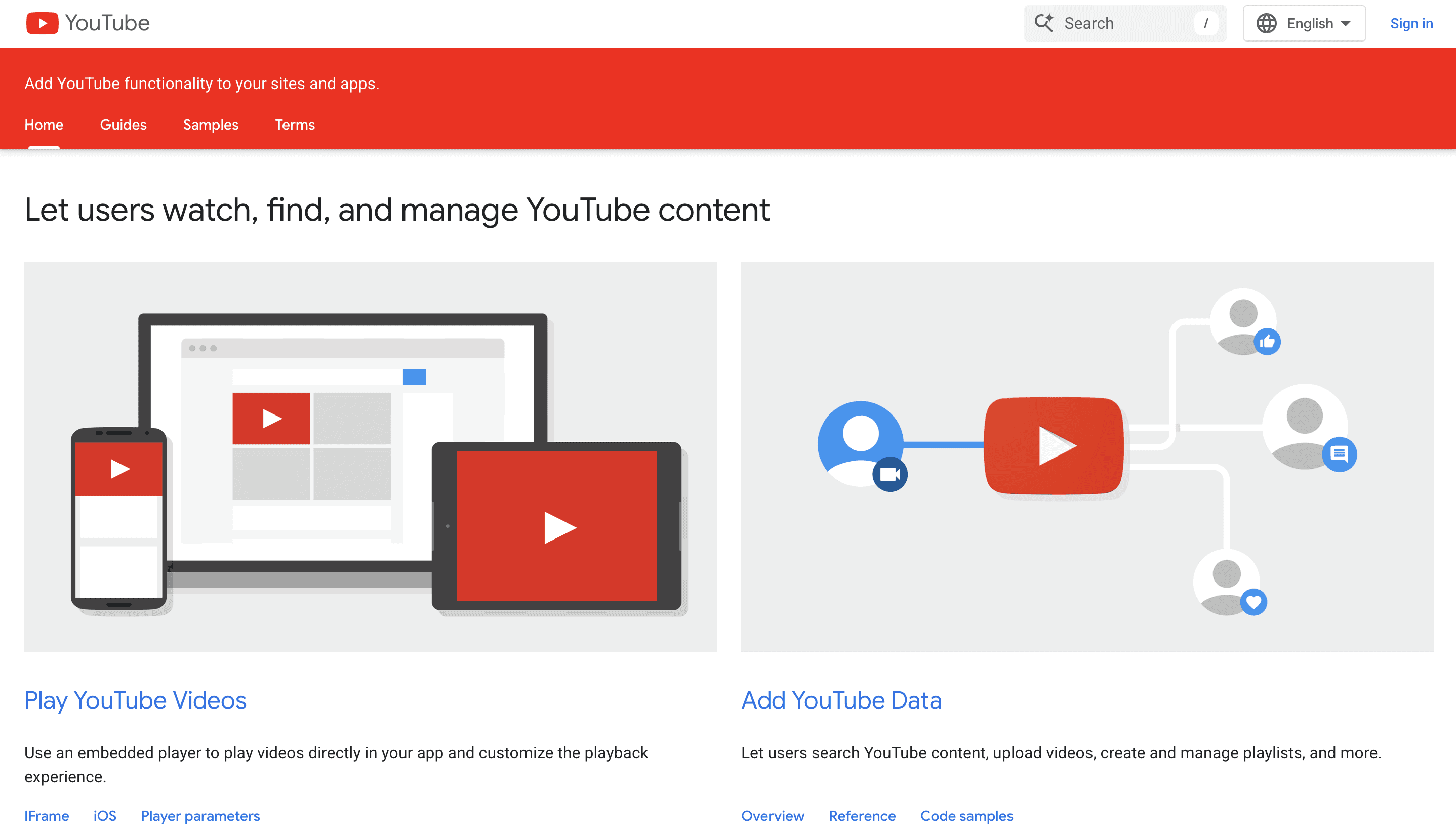Select the Home navigation item

point(43,124)
